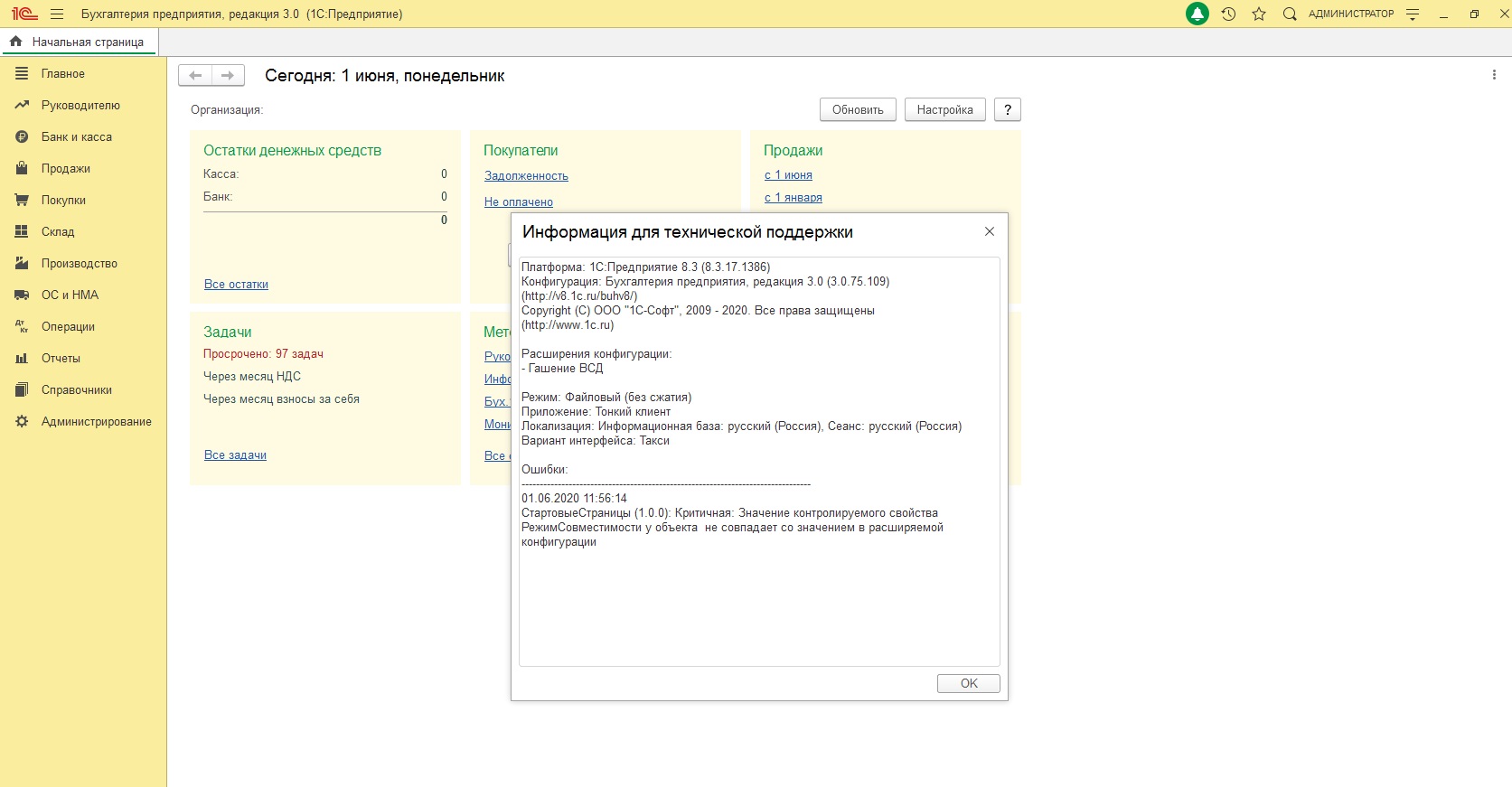Open the Продажи sidebar section
The image size is (1512, 787).
[x=66, y=168]
